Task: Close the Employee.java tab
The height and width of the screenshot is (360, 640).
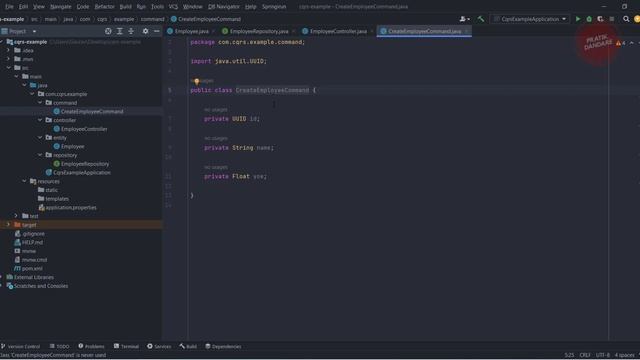Action: (x=213, y=31)
